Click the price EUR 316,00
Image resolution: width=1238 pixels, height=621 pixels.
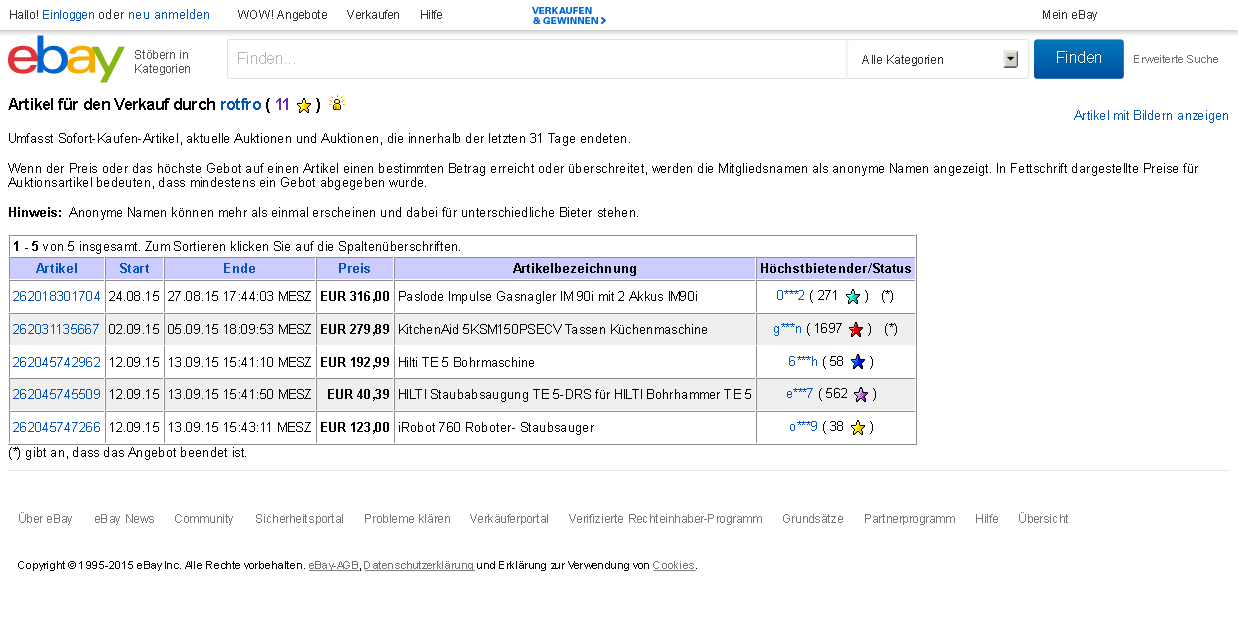355,296
